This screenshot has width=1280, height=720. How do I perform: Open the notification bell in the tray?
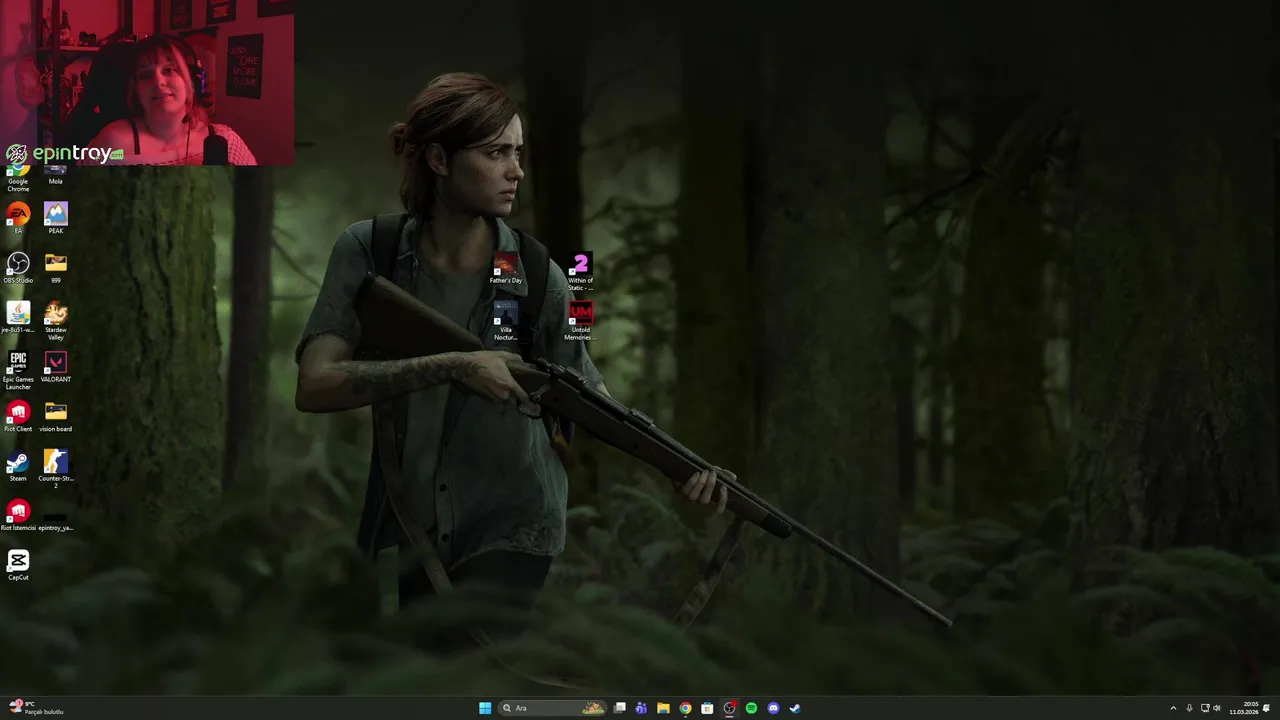tap(1267, 708)
